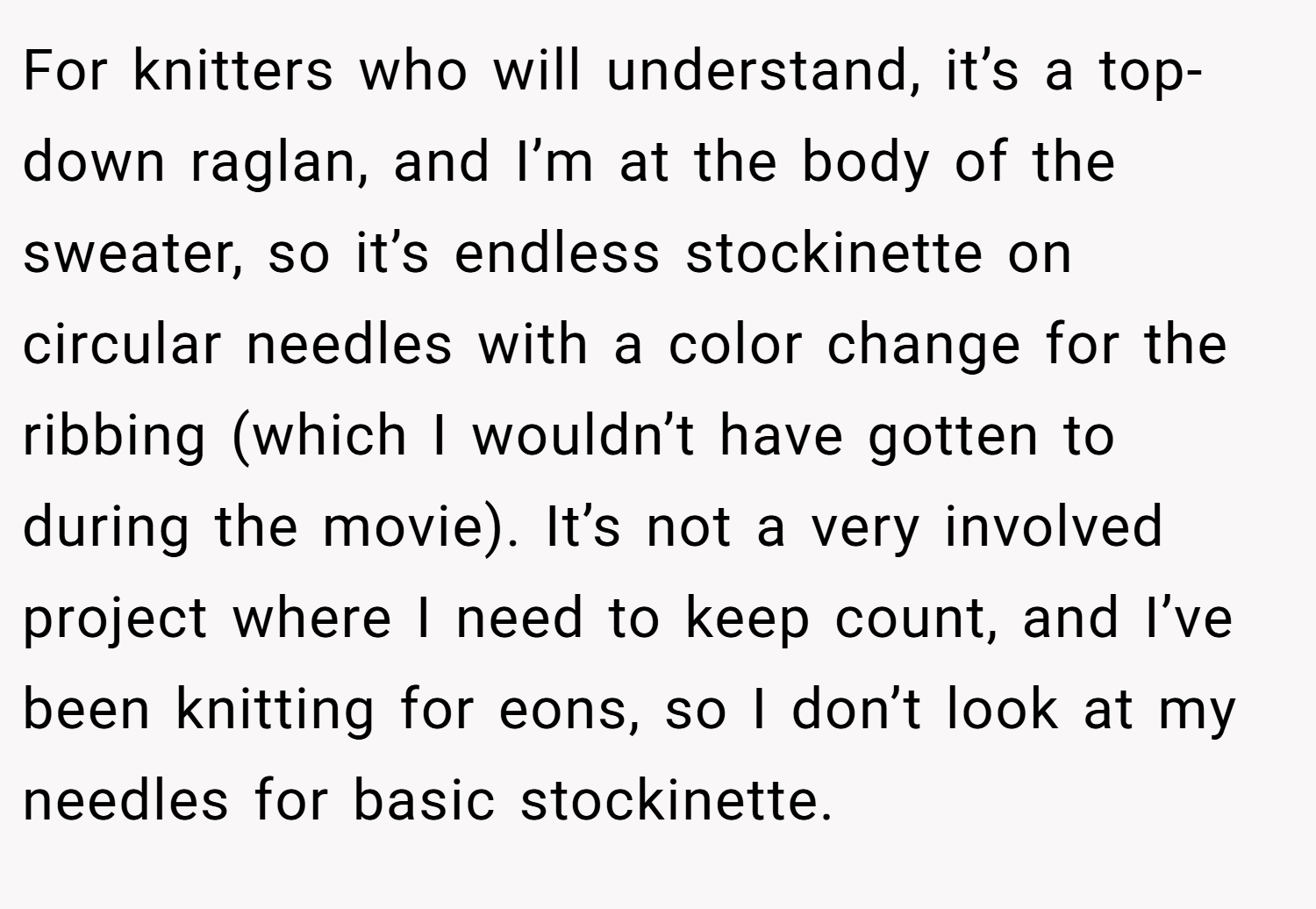Click the word "involved"
This screenshot has height=909, width=1316.
tap(1053, 526)
